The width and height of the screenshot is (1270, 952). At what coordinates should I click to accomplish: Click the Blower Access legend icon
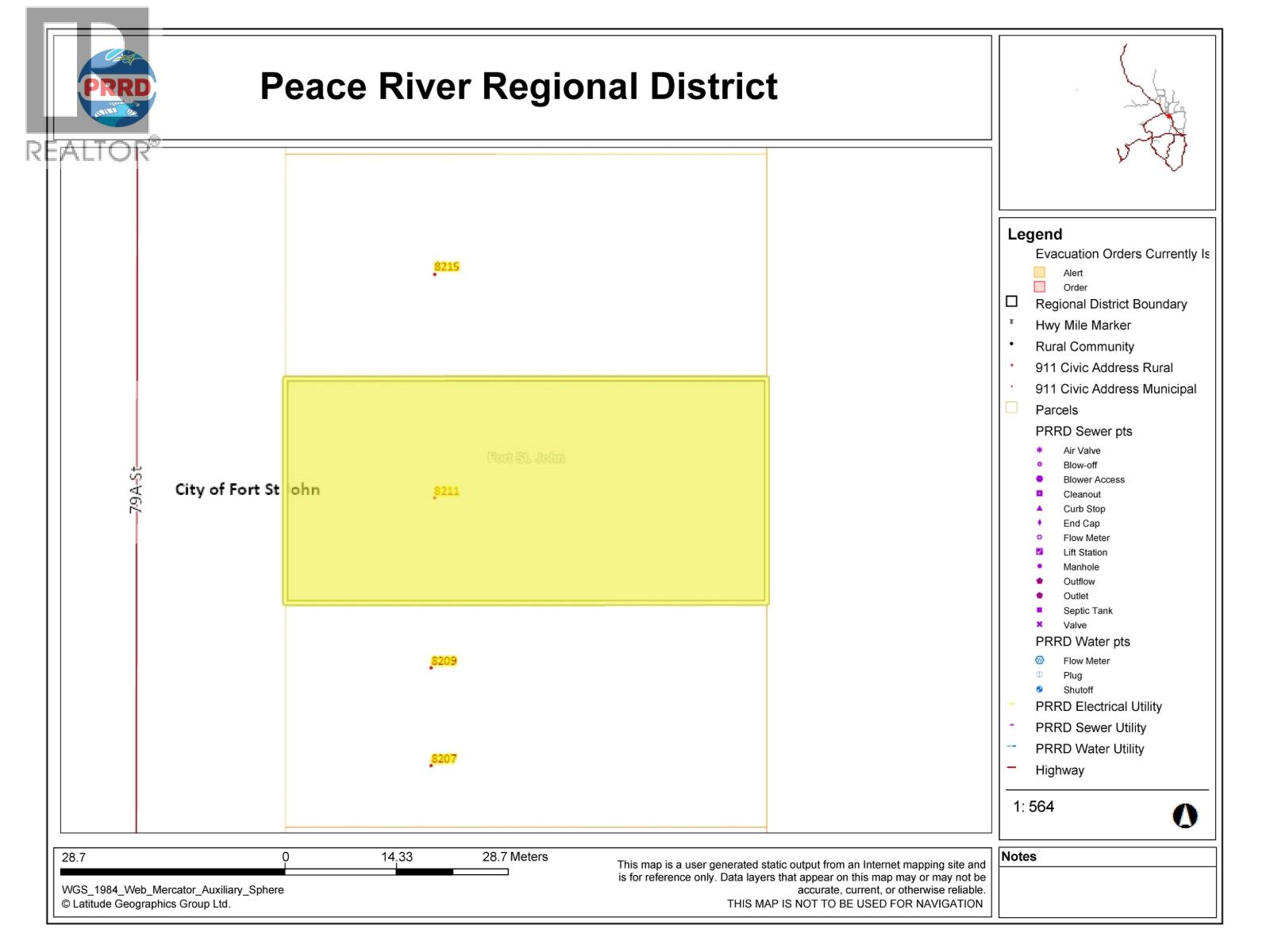click(x=1039, y=479)
